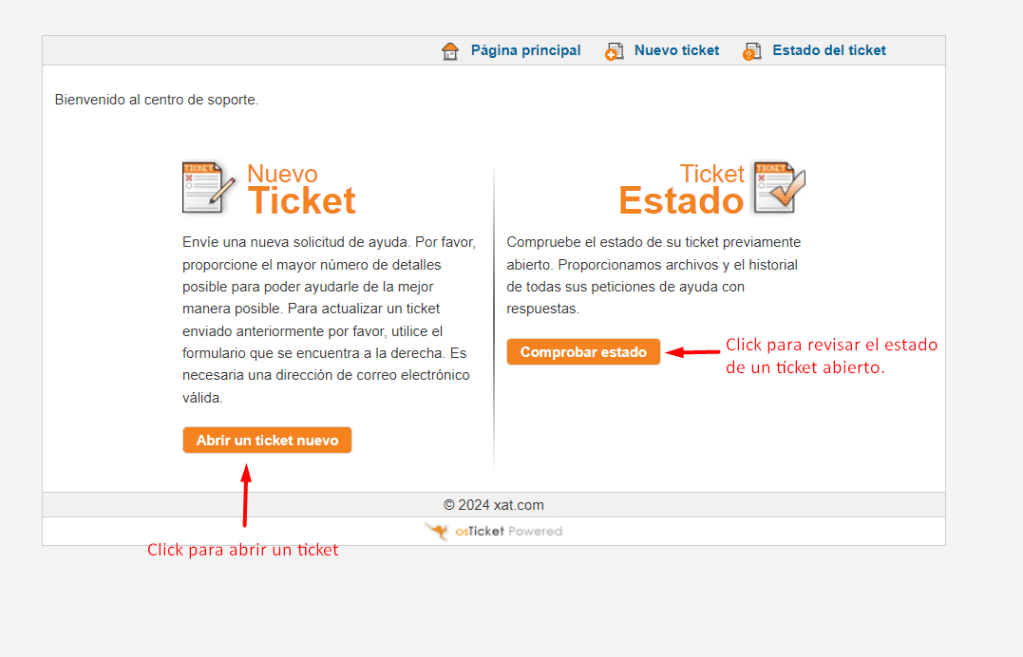Click the © 2024 xat.com footer text
The image size is (1023, 657).
coord(493,505)
